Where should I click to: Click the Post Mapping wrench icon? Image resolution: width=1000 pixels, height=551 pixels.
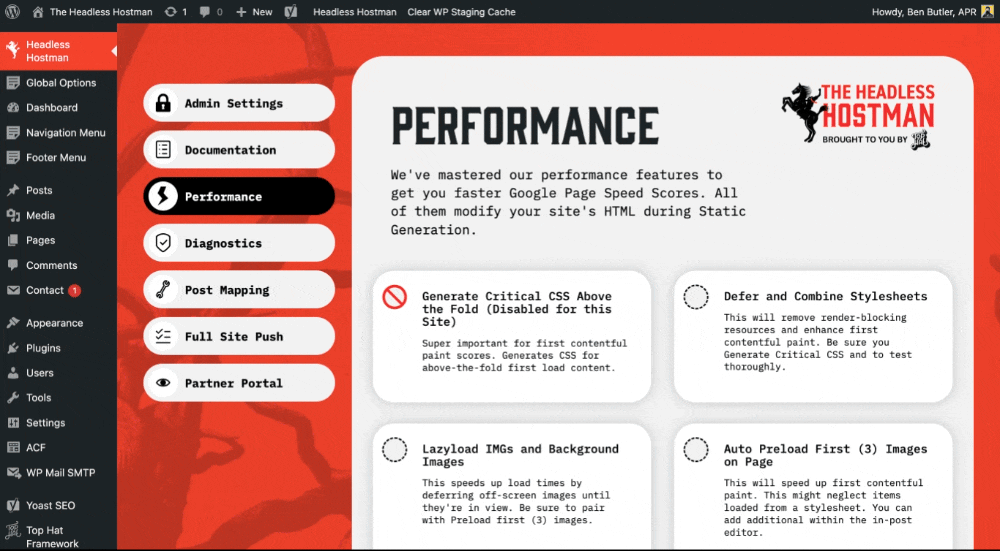[x=163, y=290]
